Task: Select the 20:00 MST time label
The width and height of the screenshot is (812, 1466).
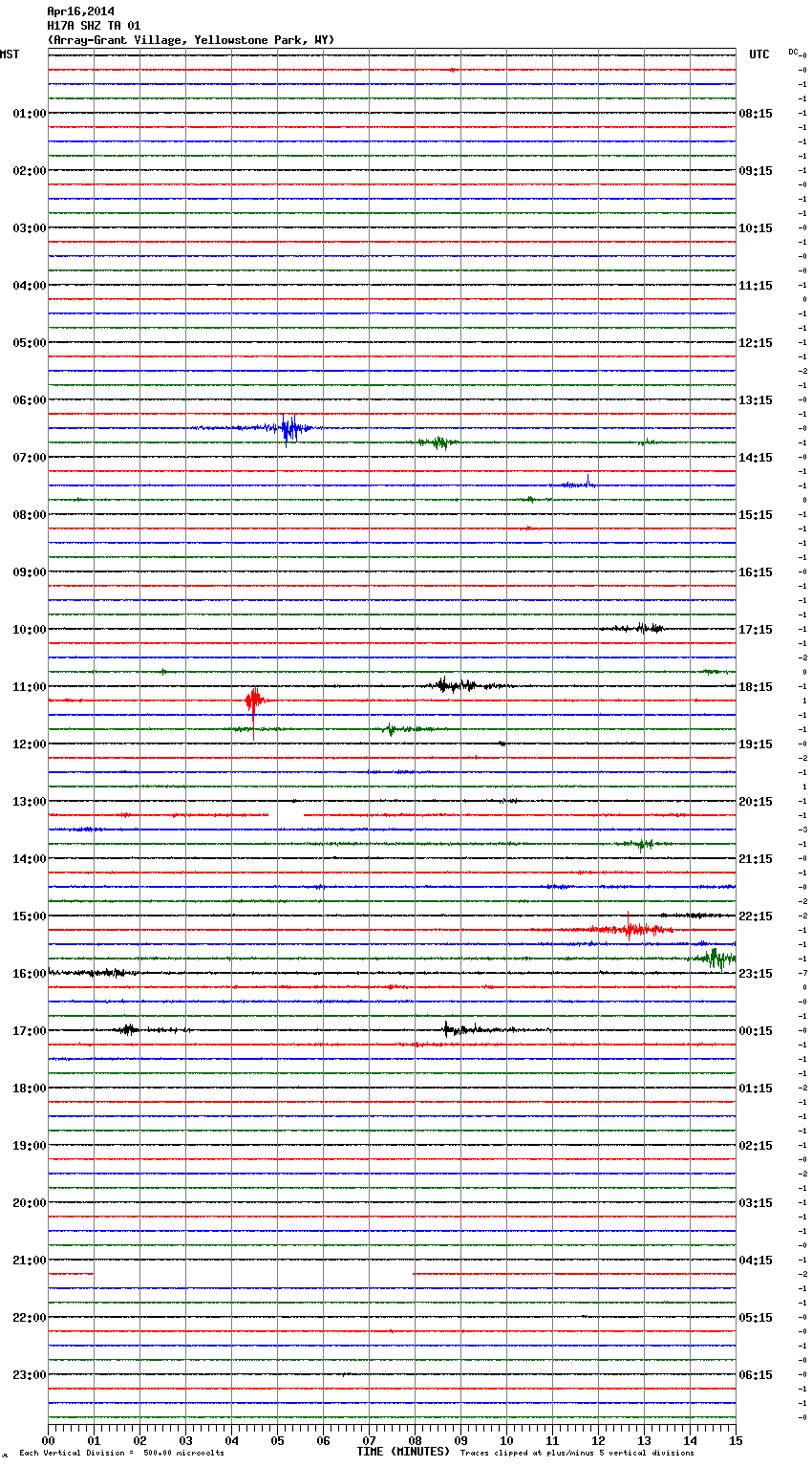Action: (30, 1203)
